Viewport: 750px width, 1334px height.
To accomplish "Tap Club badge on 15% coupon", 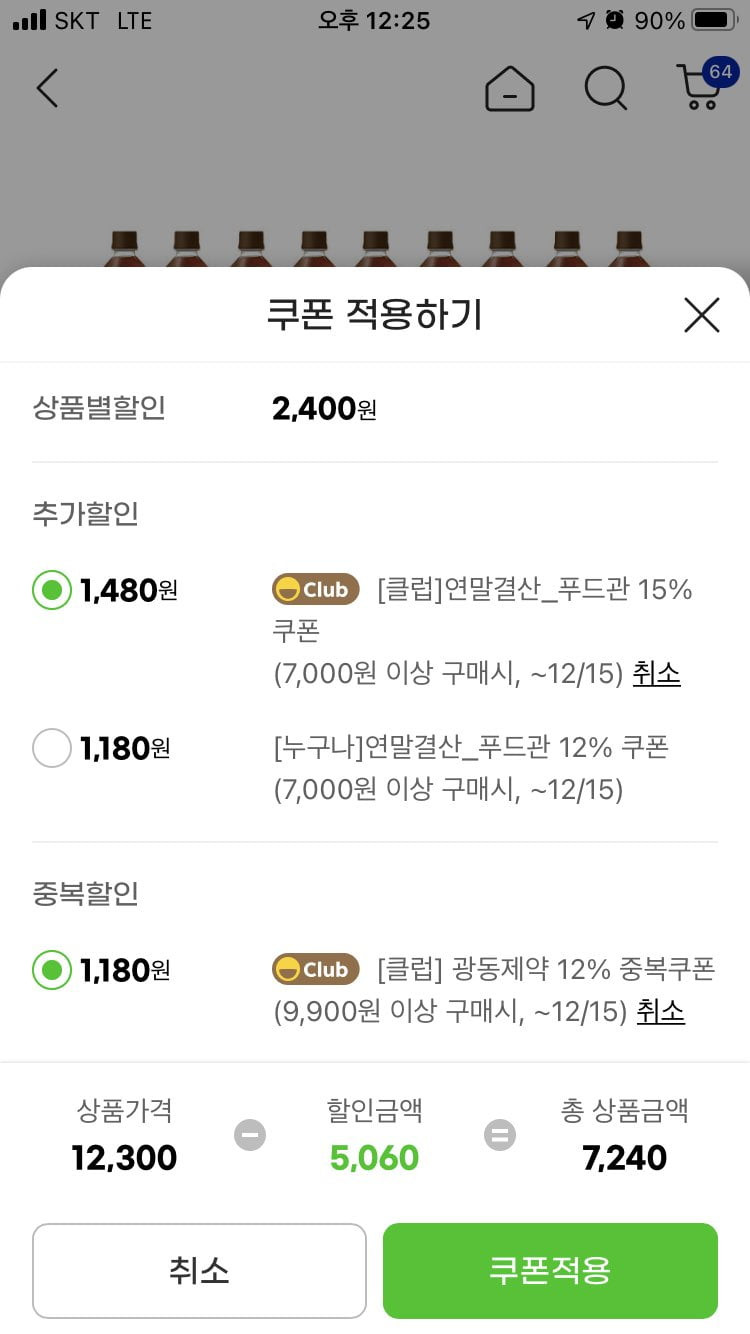I will click(x=316, y=590).
